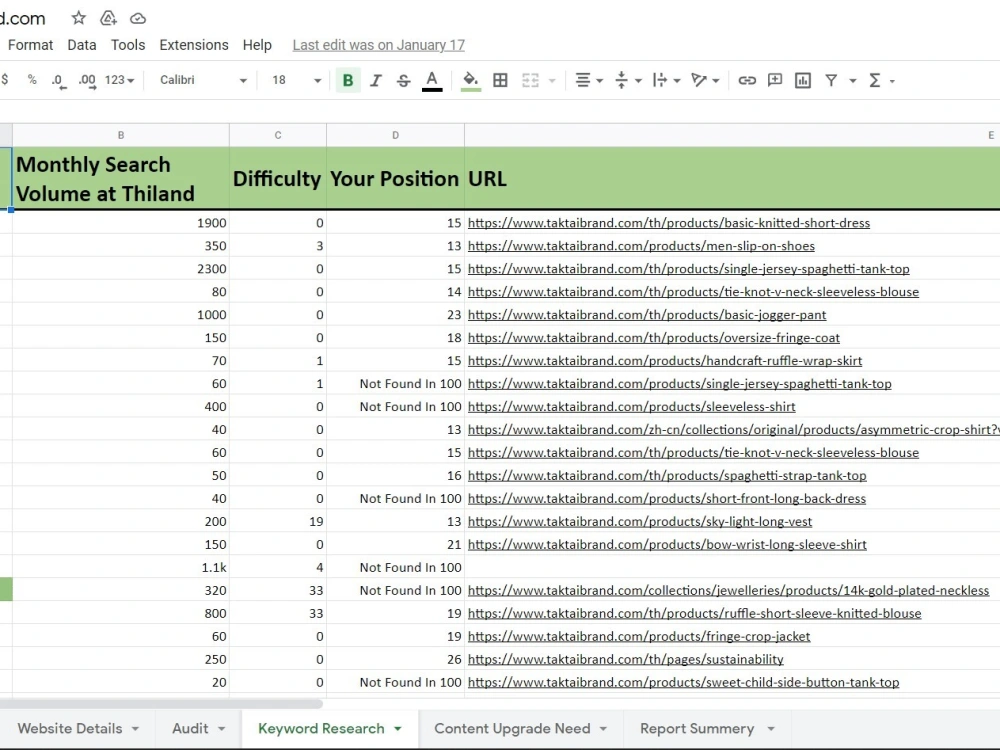The width and height of the screenshot is (1000, 750).
Task: Check the cloud save status icon
Action: tap(138, 18)
